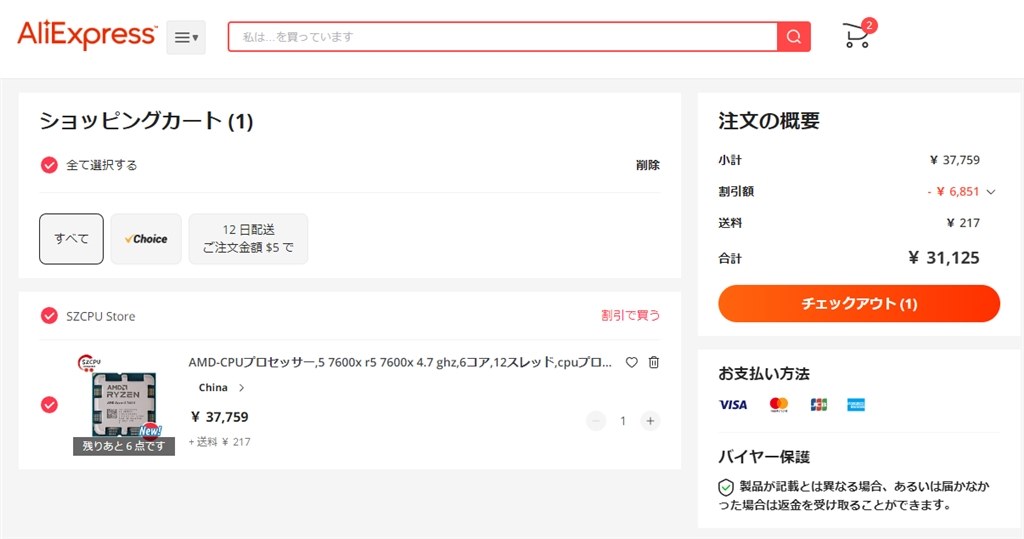The width and height of the screenshot is (1024, 539).
Task: Click the 送料 ¥ 217 summary value
Action: point(963,223)
